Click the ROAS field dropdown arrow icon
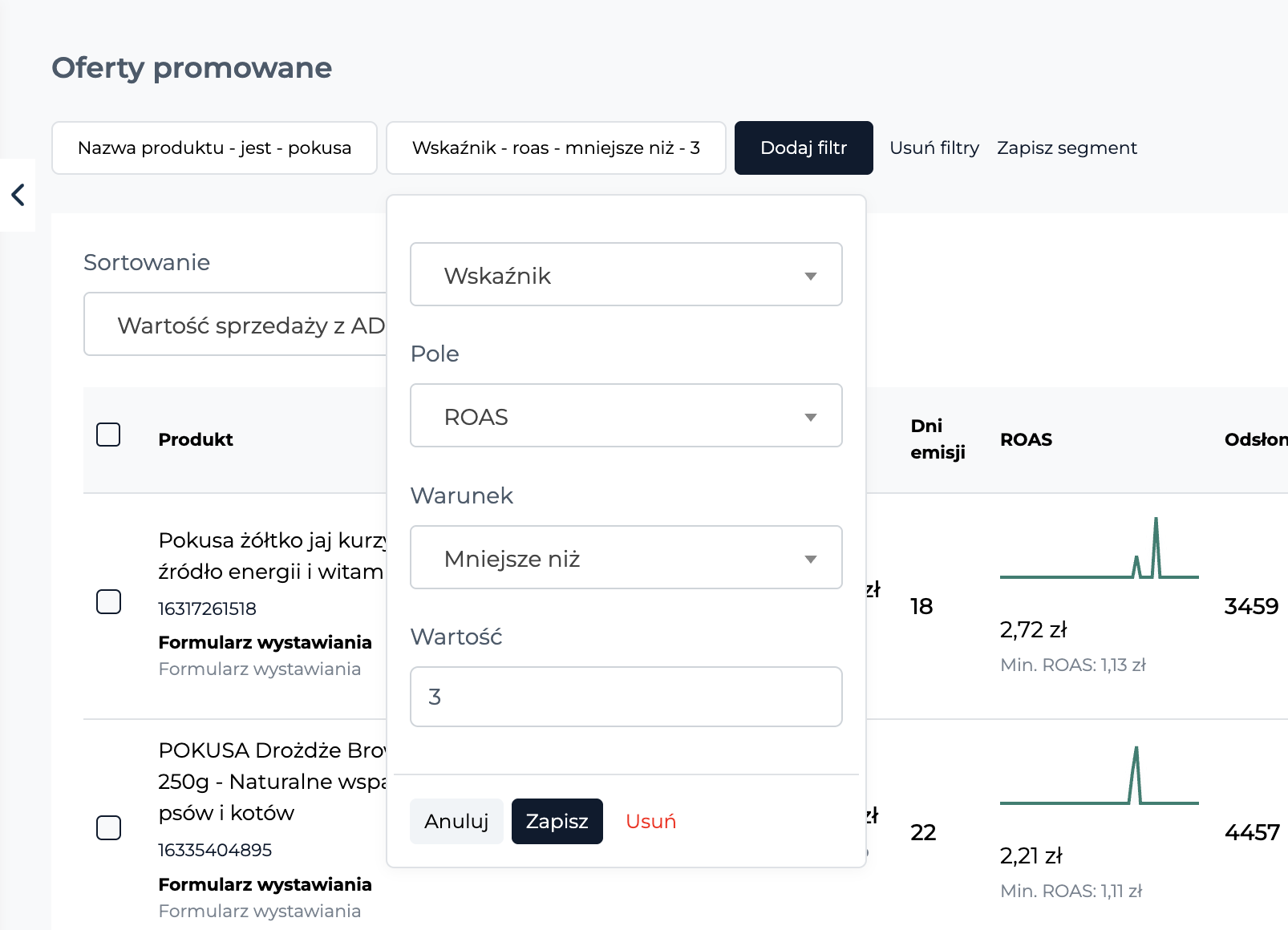This screenshot has height=930, width=1288. [810, 417]
